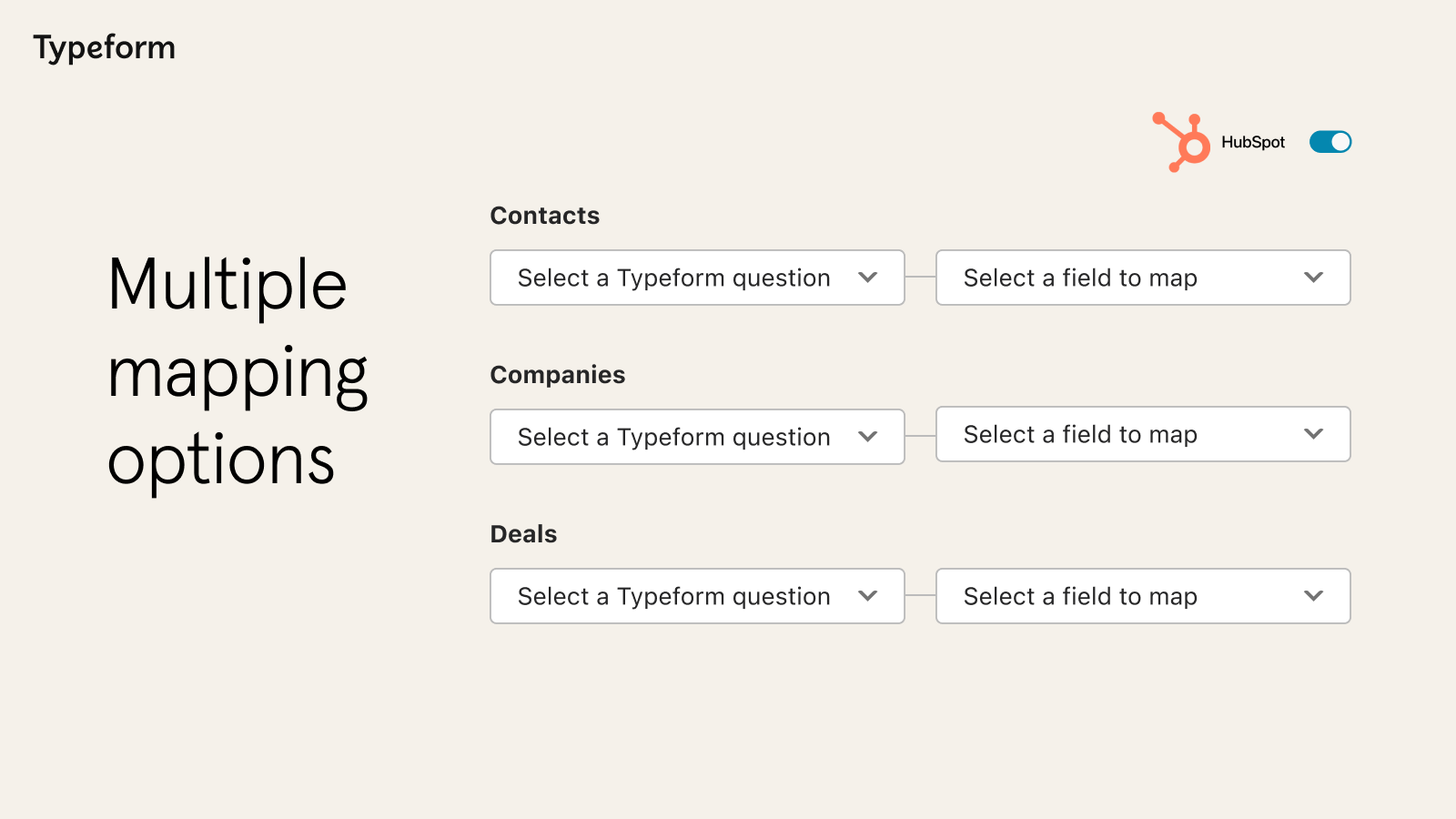Expand the chevron on Deals field selector
The height and width of the screenshot is (819, 1456).
click(1313, 596)
